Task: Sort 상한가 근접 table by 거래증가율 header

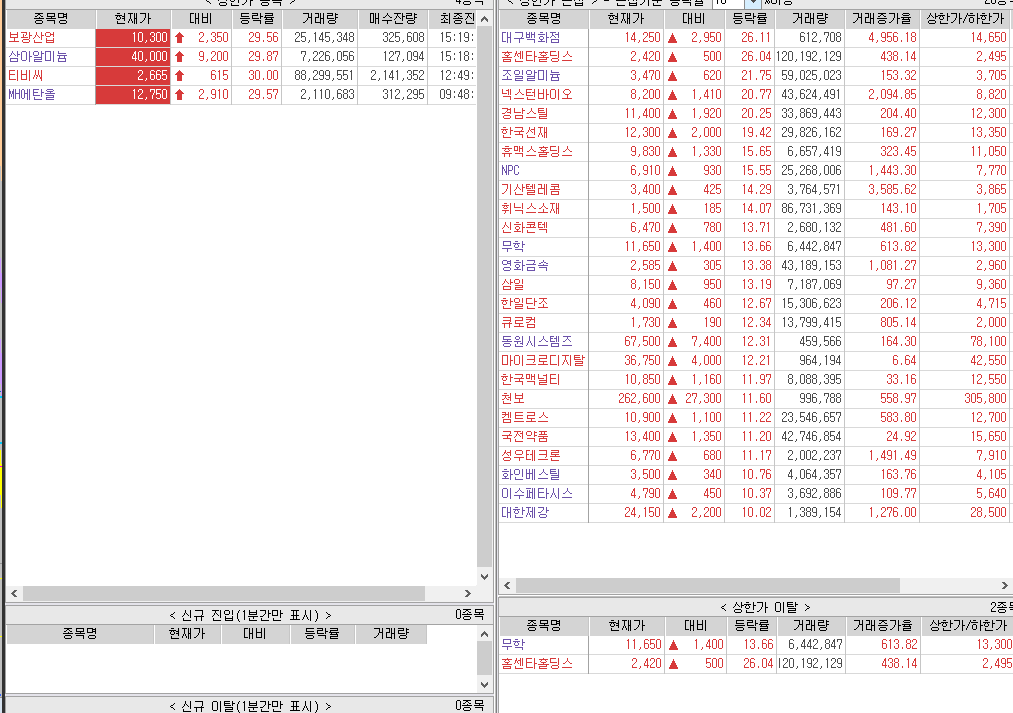Action: [x=882, y=19]
